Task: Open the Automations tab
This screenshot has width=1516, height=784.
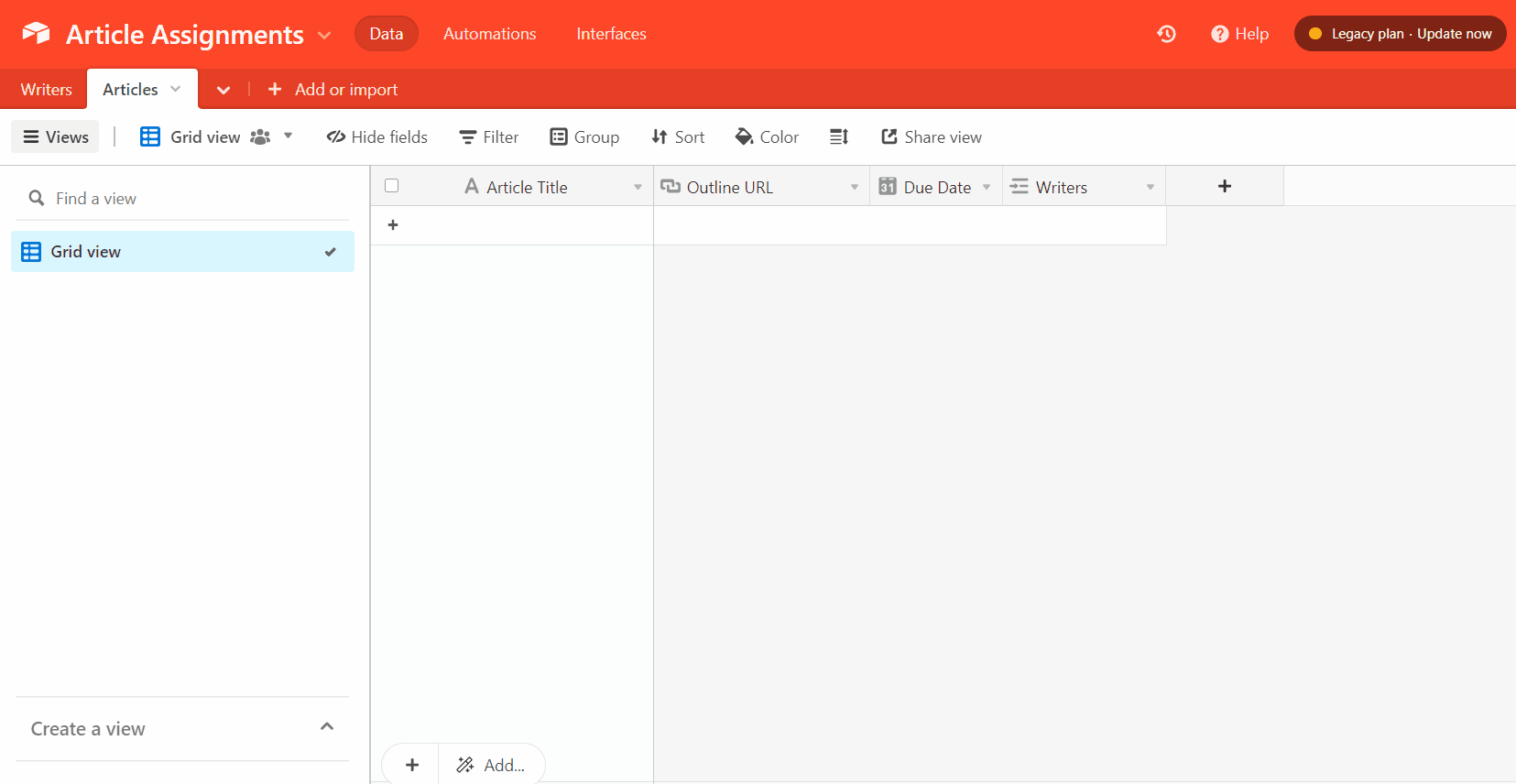Action: point(490,34)
